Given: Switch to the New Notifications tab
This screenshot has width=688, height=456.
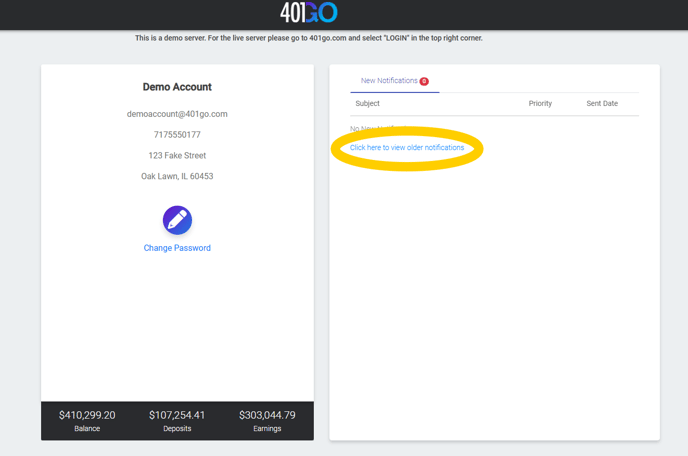Looking at the screenshot, I should [x=389, y=81].
